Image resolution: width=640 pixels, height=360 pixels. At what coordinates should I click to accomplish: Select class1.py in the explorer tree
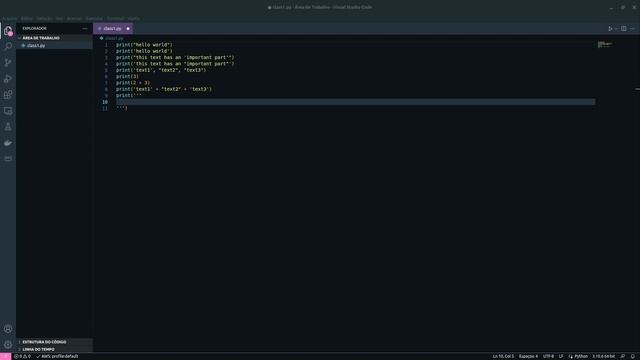click(x=54, y=46)
